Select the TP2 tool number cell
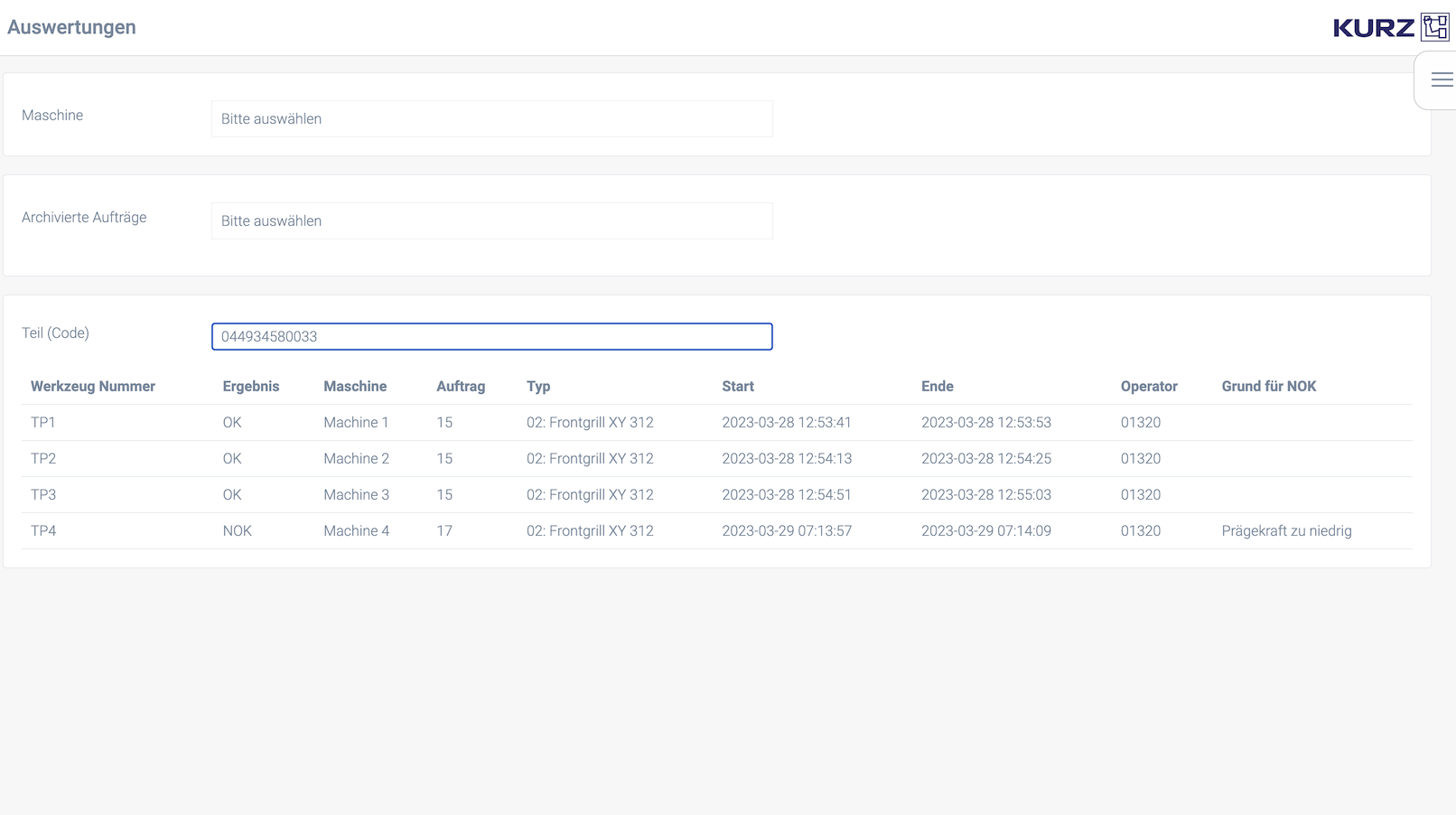The image size is (1456, 815). click(43, 459)
